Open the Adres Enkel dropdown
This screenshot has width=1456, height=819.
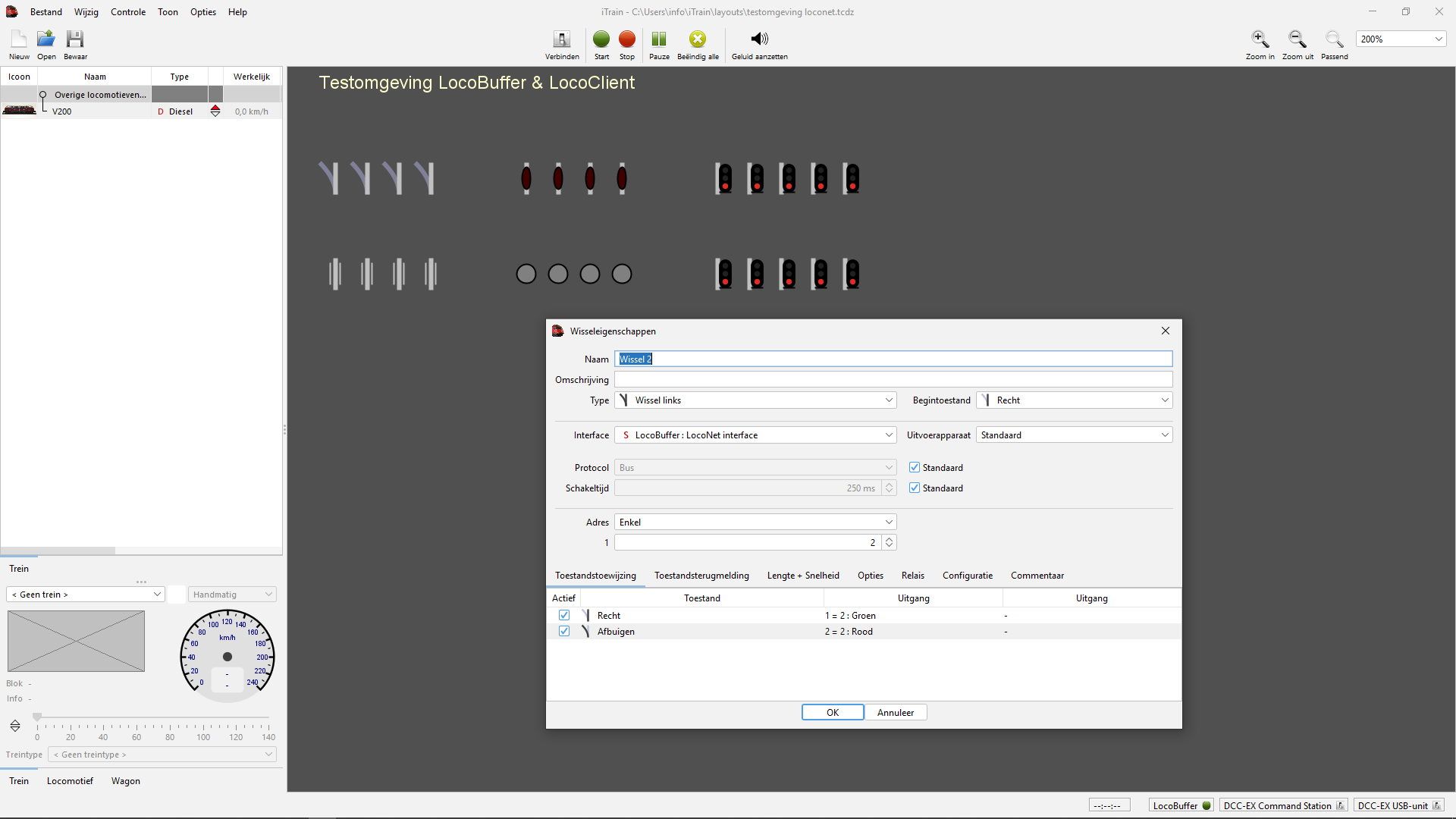755,522
